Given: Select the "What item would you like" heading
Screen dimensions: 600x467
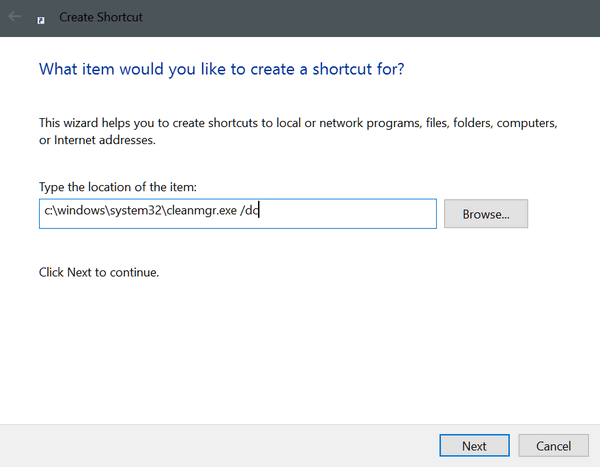Looking at the screenshot, I should (x=221, y=69).
